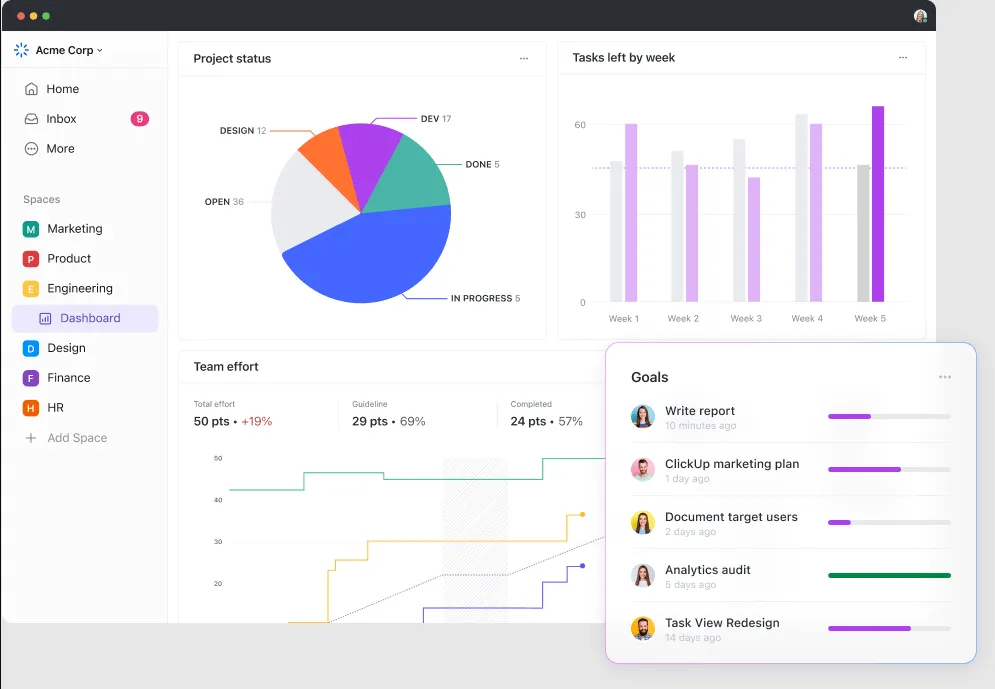The height and width of the screenshot is (689, 995).
Task: Click the light purple Week 1 bar
Action: click(x=631, y=213)
